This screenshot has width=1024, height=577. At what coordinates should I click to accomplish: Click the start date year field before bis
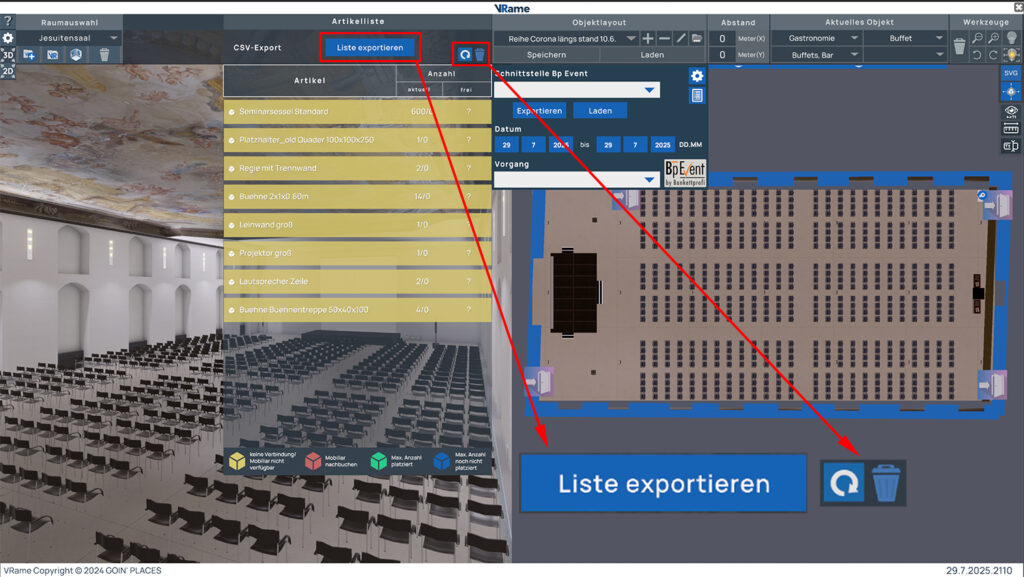point(560,145)
